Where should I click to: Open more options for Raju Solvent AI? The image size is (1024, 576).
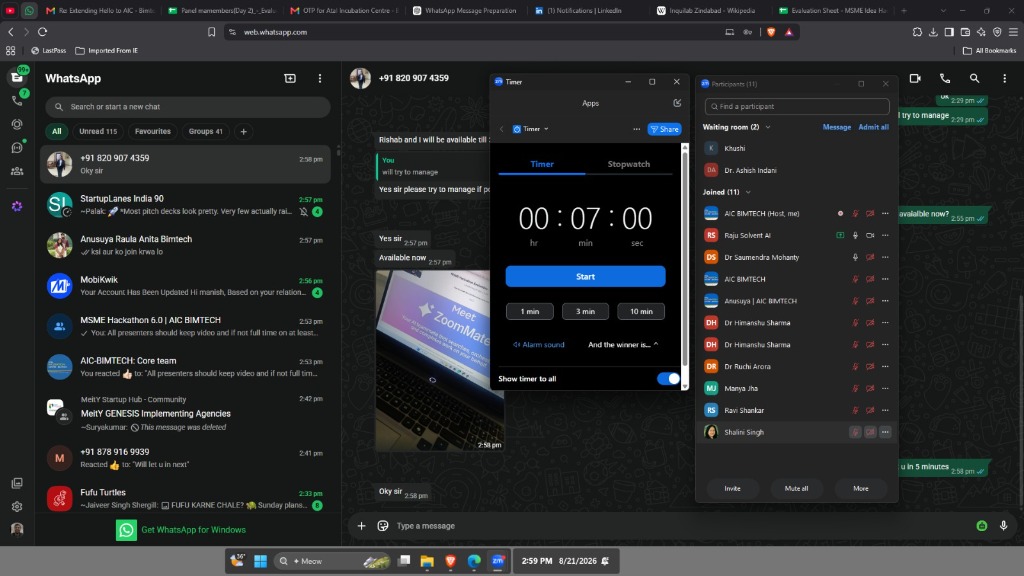(x=886, y=235)
